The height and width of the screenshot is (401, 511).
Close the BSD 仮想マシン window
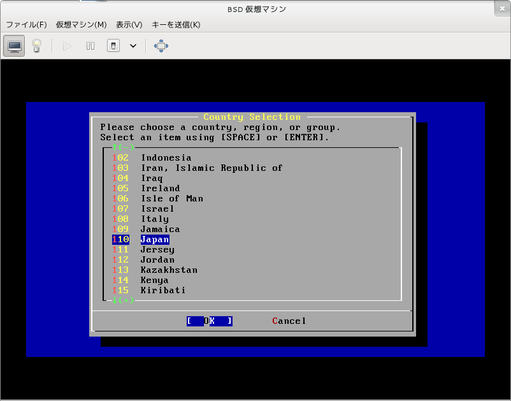pos(502,9)
